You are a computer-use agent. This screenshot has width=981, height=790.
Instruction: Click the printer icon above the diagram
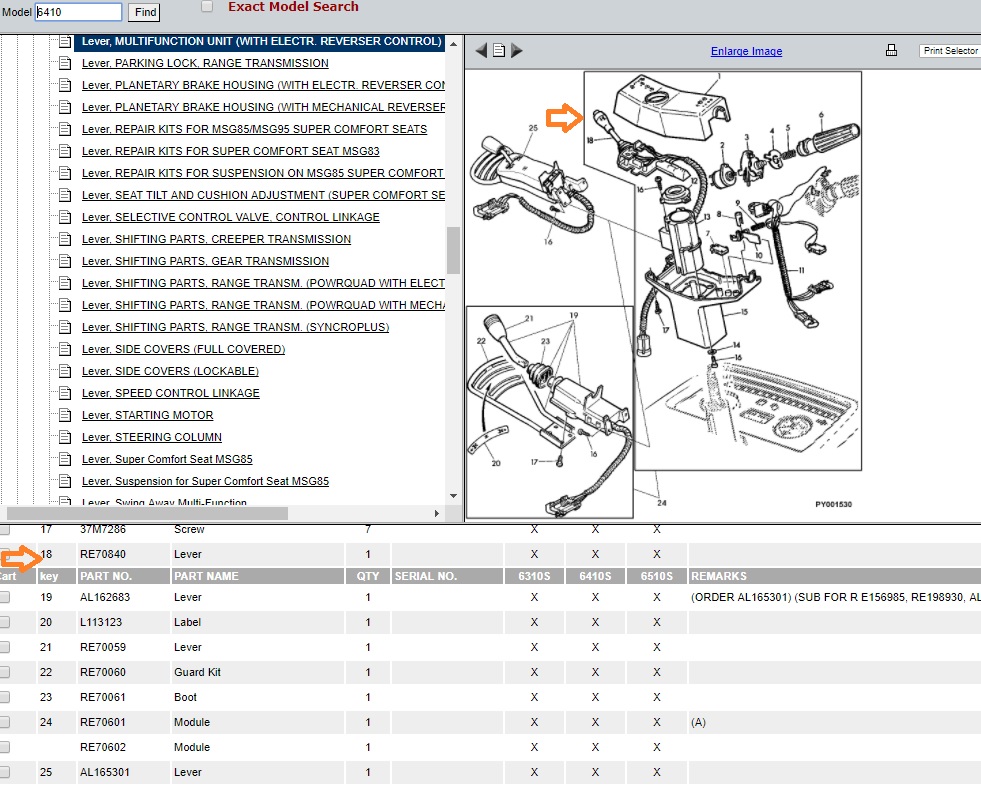click(892, 51)
